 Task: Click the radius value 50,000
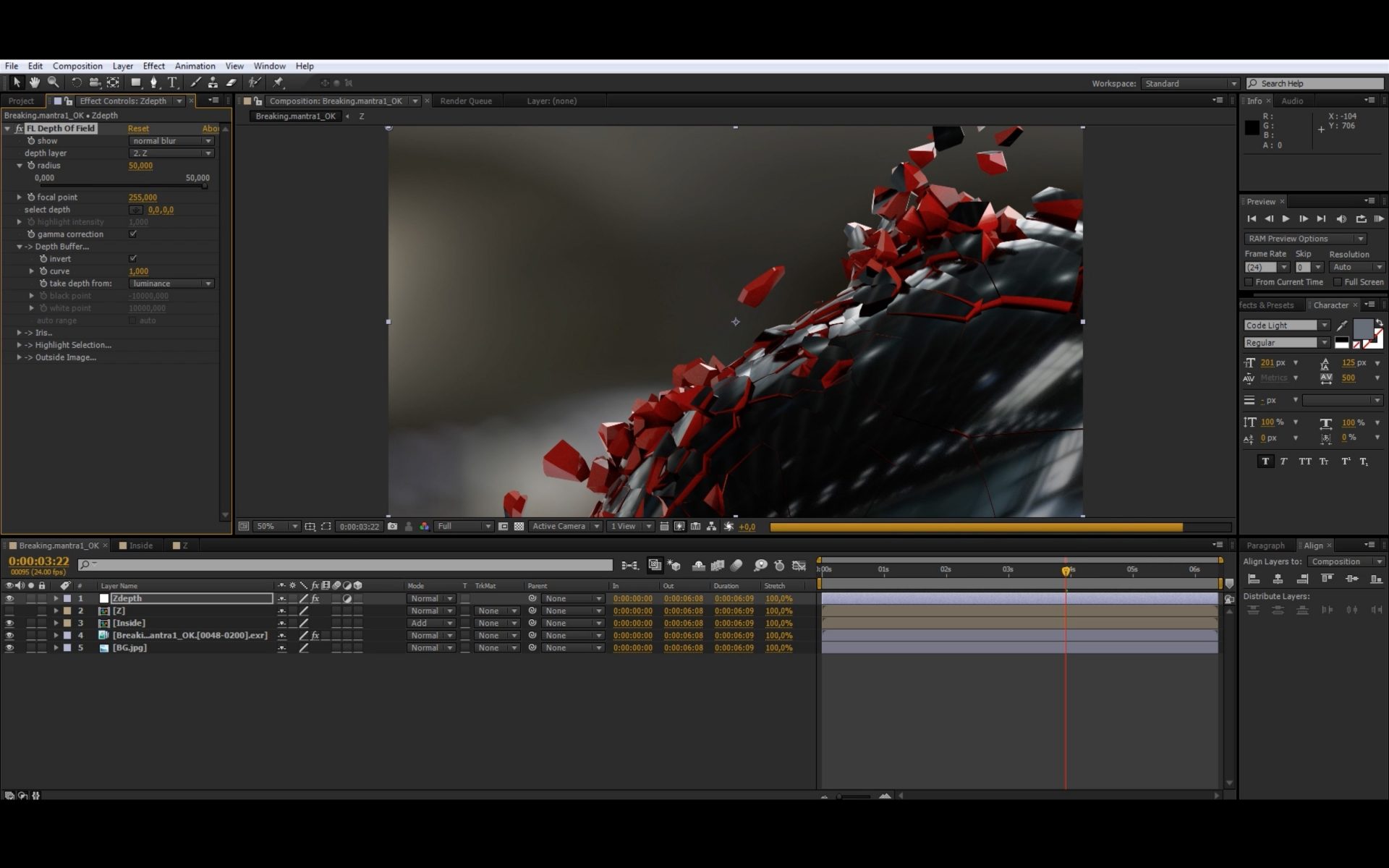point(140,166)
